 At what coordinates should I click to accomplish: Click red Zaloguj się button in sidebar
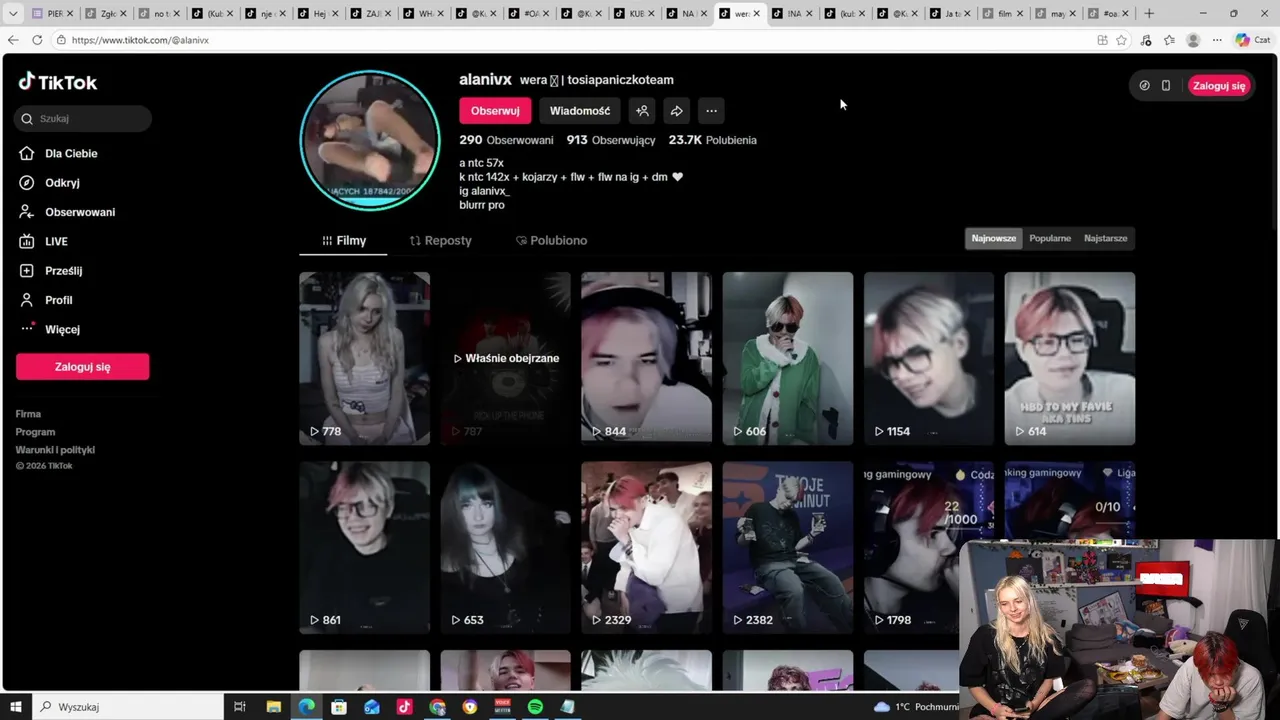point(82,367)
